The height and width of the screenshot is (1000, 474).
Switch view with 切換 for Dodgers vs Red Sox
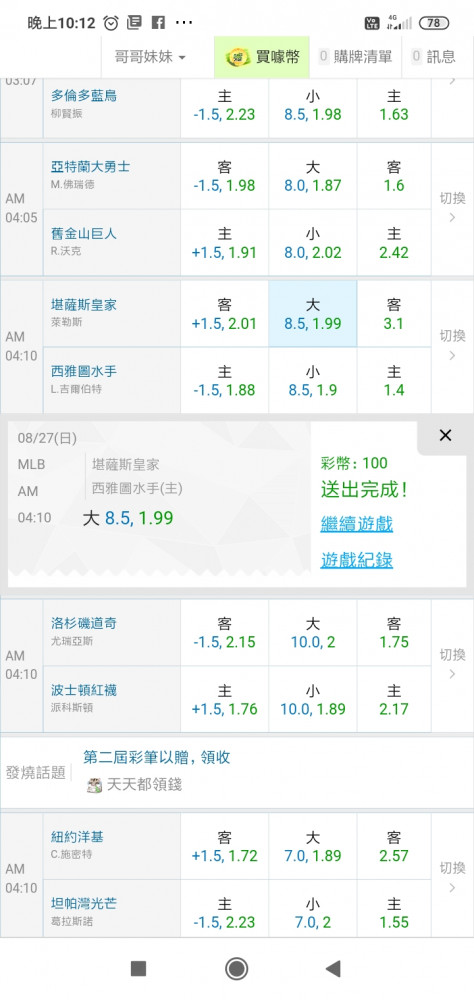pyautogui.click(x=452, y=664)
